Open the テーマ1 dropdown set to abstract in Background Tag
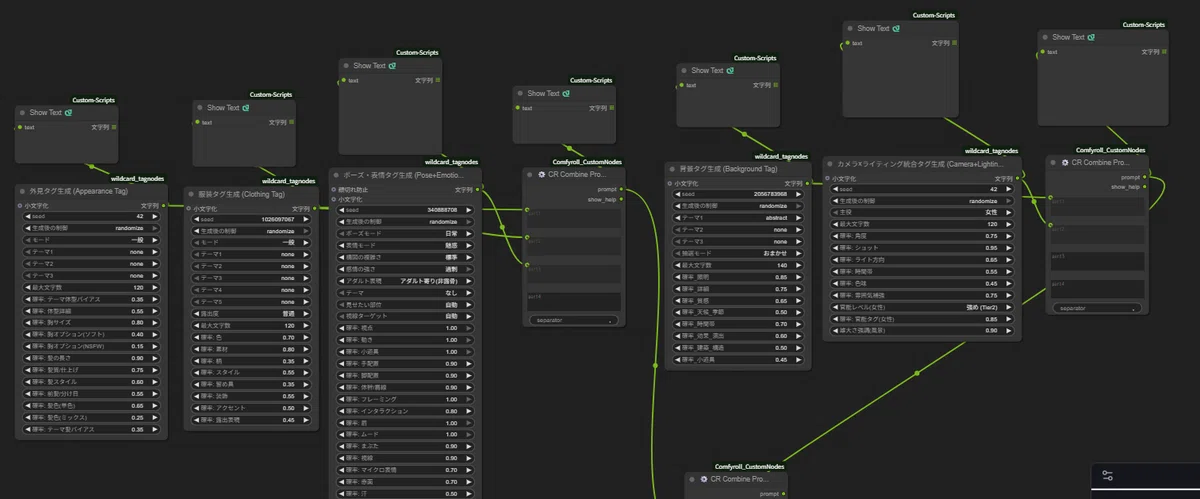 738,218
